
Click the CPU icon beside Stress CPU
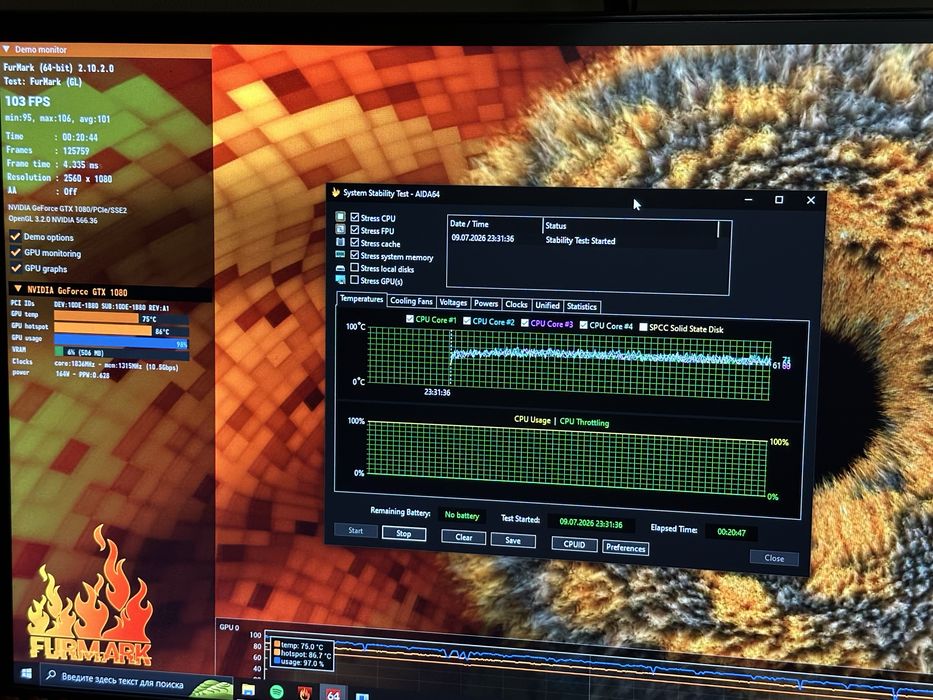(x=340, y=217)
